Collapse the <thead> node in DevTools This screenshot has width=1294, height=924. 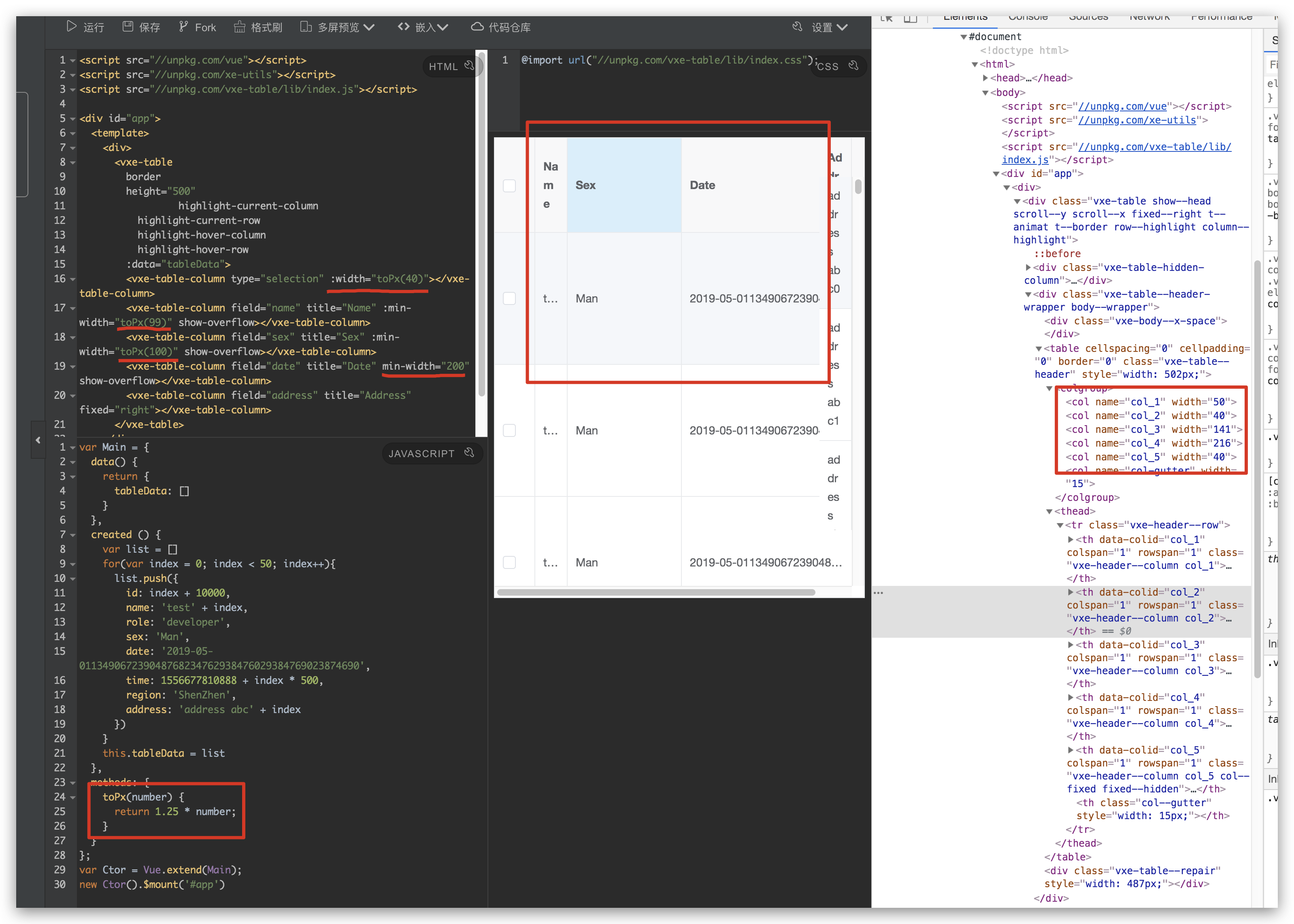click(1049, 511)
